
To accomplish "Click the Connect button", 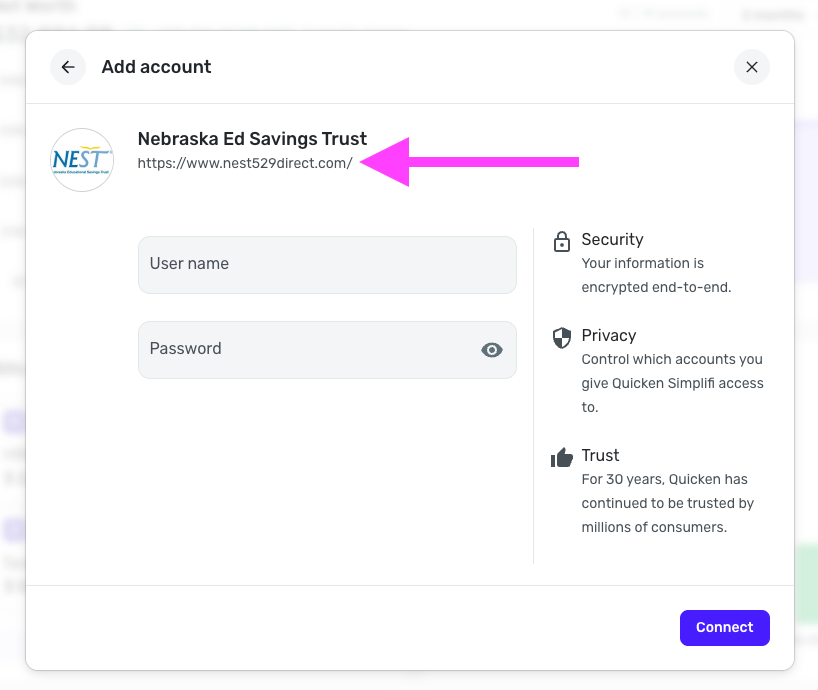I will click(x=724, y=627).
